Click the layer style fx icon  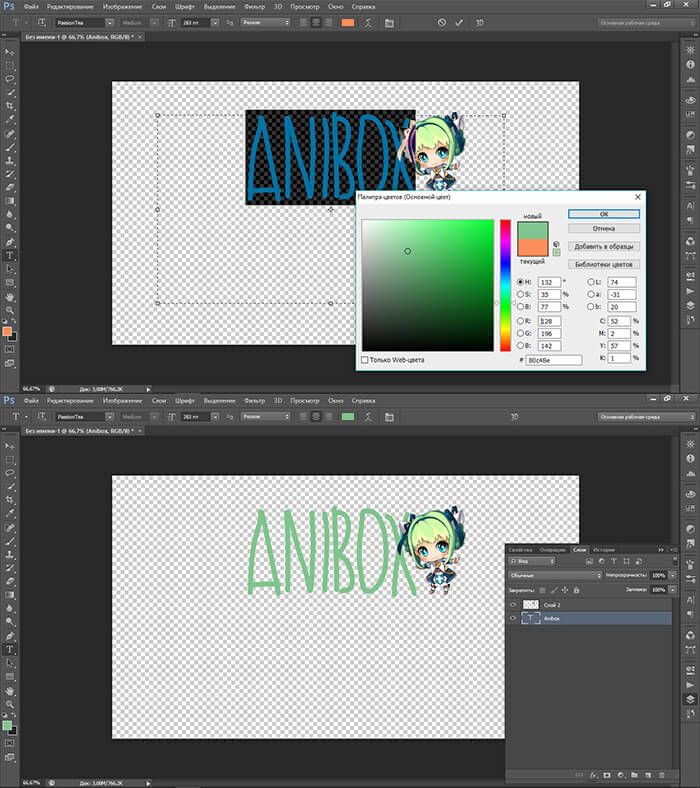point(593,774)
